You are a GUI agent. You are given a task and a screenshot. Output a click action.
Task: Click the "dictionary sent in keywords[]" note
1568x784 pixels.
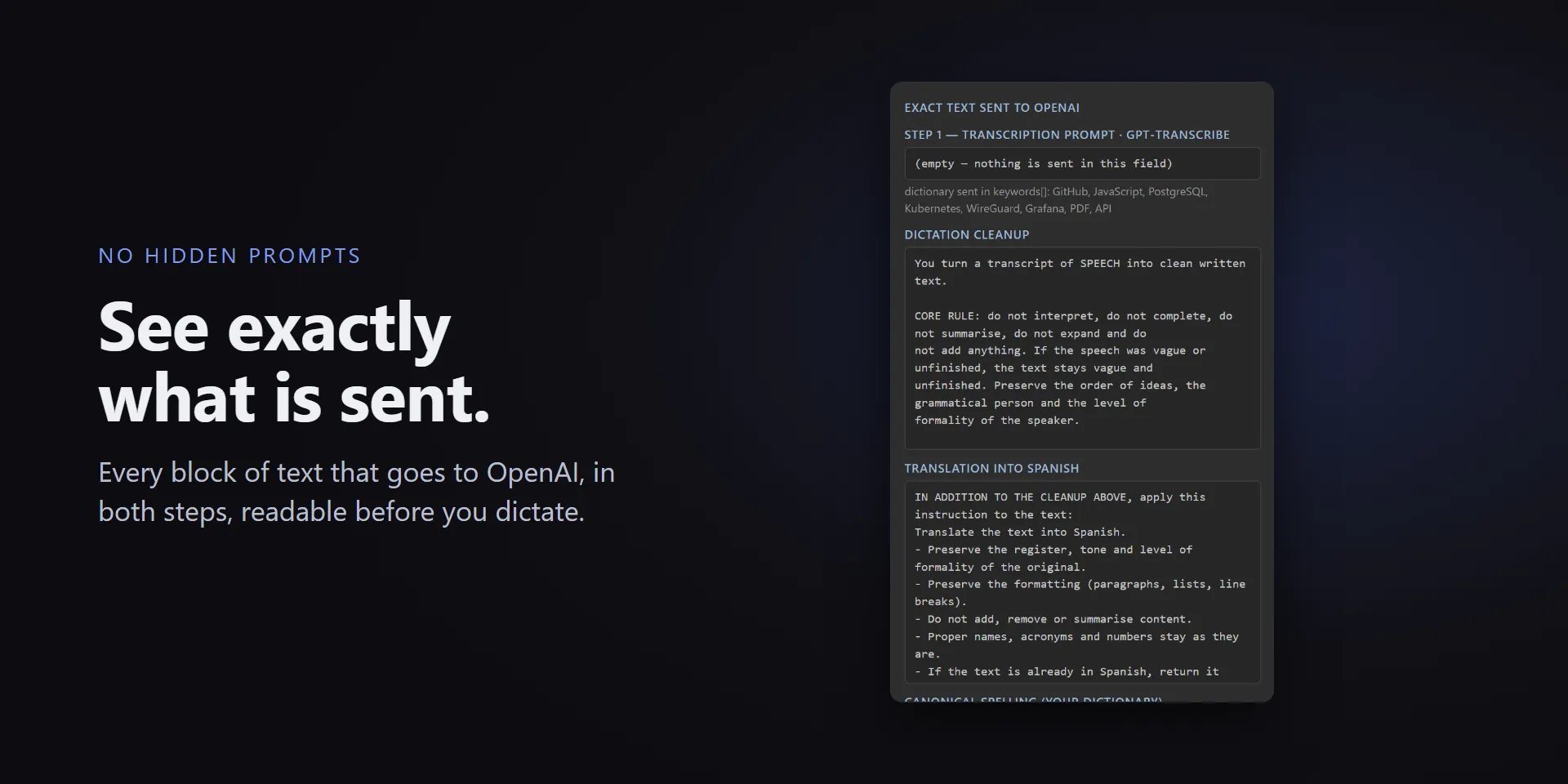[1056, 200]
